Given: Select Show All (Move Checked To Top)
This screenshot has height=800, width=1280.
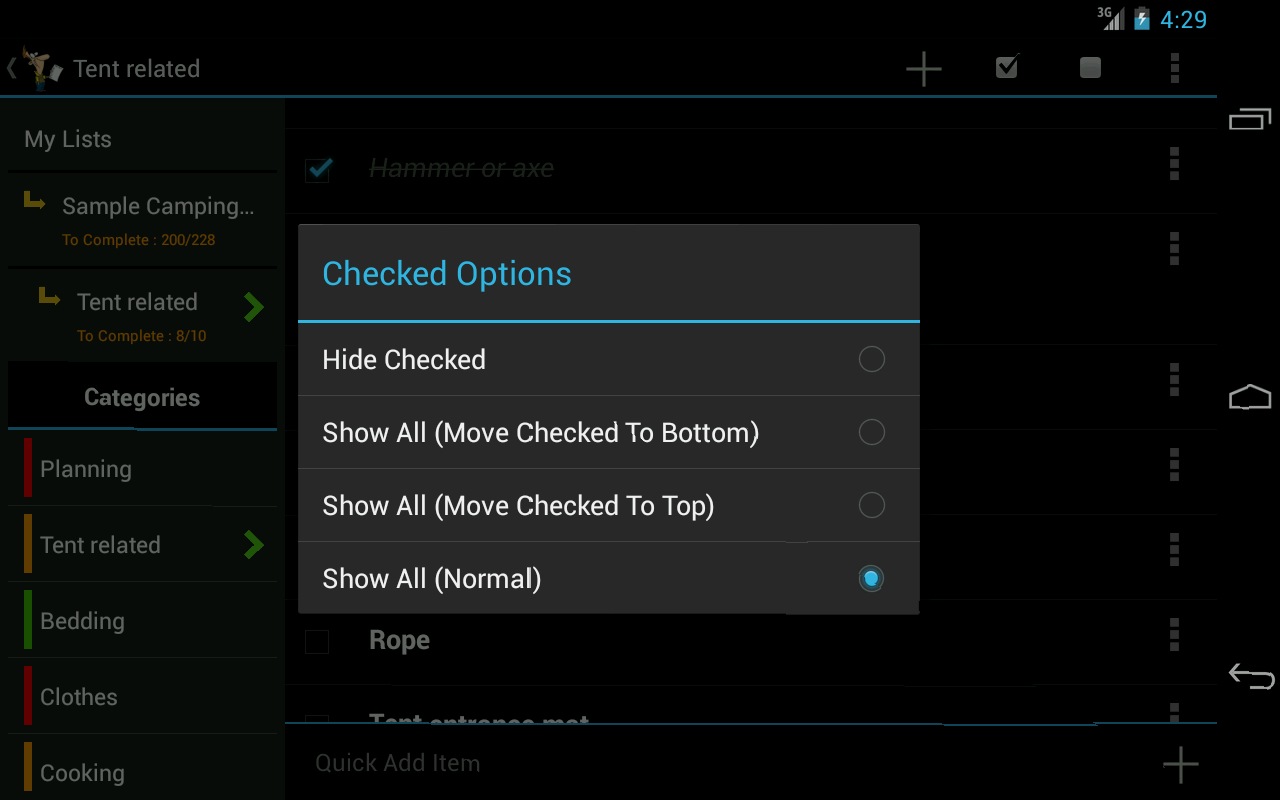Looking at the screenshot, I should click(871, 505).
